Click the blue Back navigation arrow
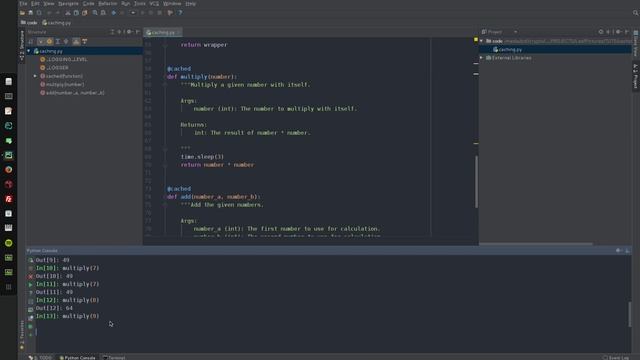Screen dimensions: 640x360 [113, 13]
